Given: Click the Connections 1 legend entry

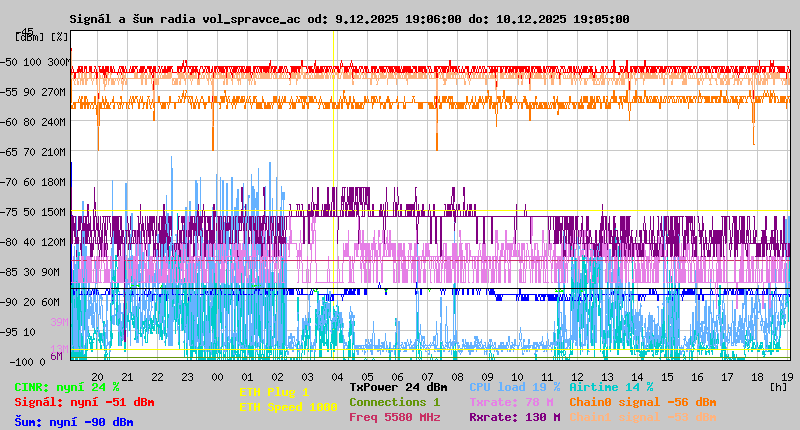Looking at the screenshot, I should pos(394,402).
